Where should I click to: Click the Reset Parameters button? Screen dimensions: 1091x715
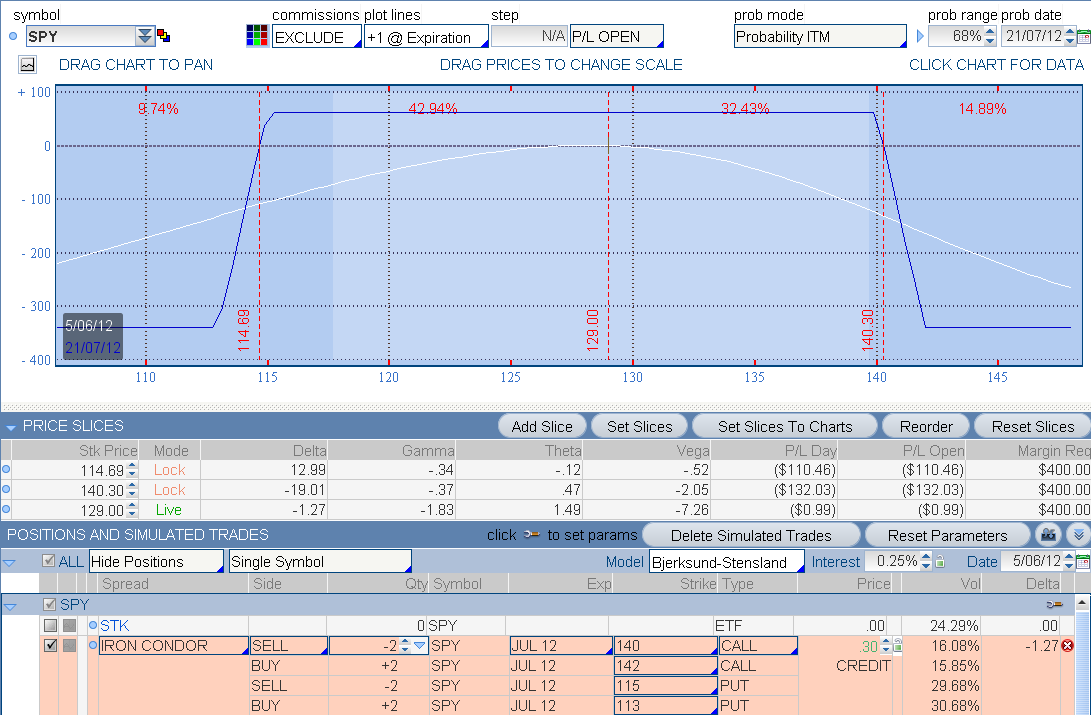(947, 535)
